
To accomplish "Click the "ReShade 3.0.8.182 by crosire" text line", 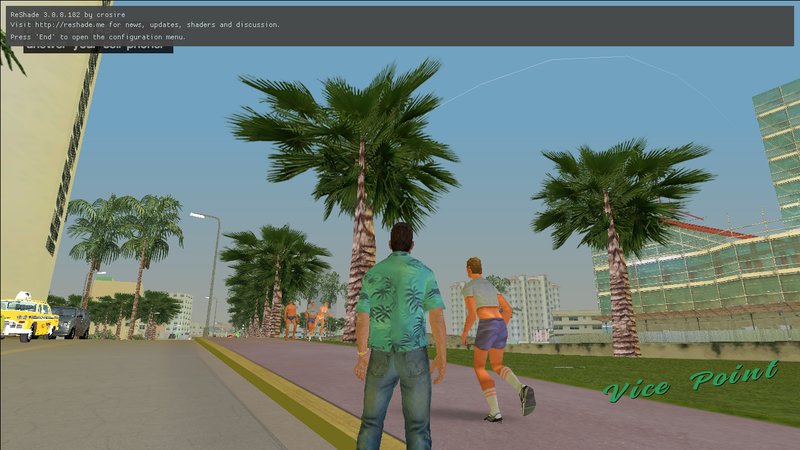I will [x=67, y=15].
